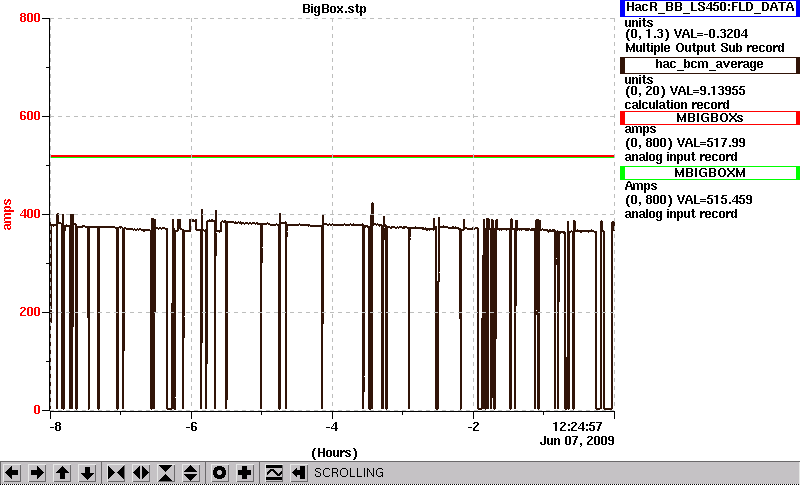Select the MBIGBOXM curve legend
This screenshot has height=485, width=800.
click(710, 173)
